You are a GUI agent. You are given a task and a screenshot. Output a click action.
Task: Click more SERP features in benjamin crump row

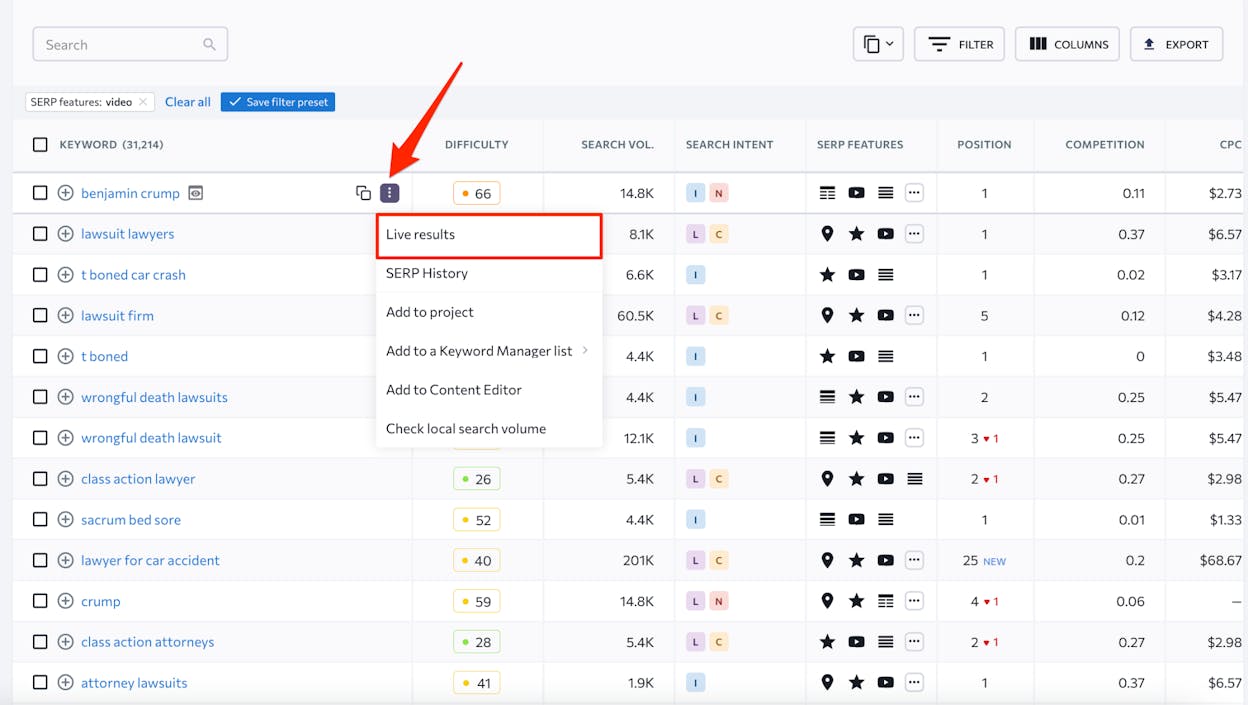point(914,193)
